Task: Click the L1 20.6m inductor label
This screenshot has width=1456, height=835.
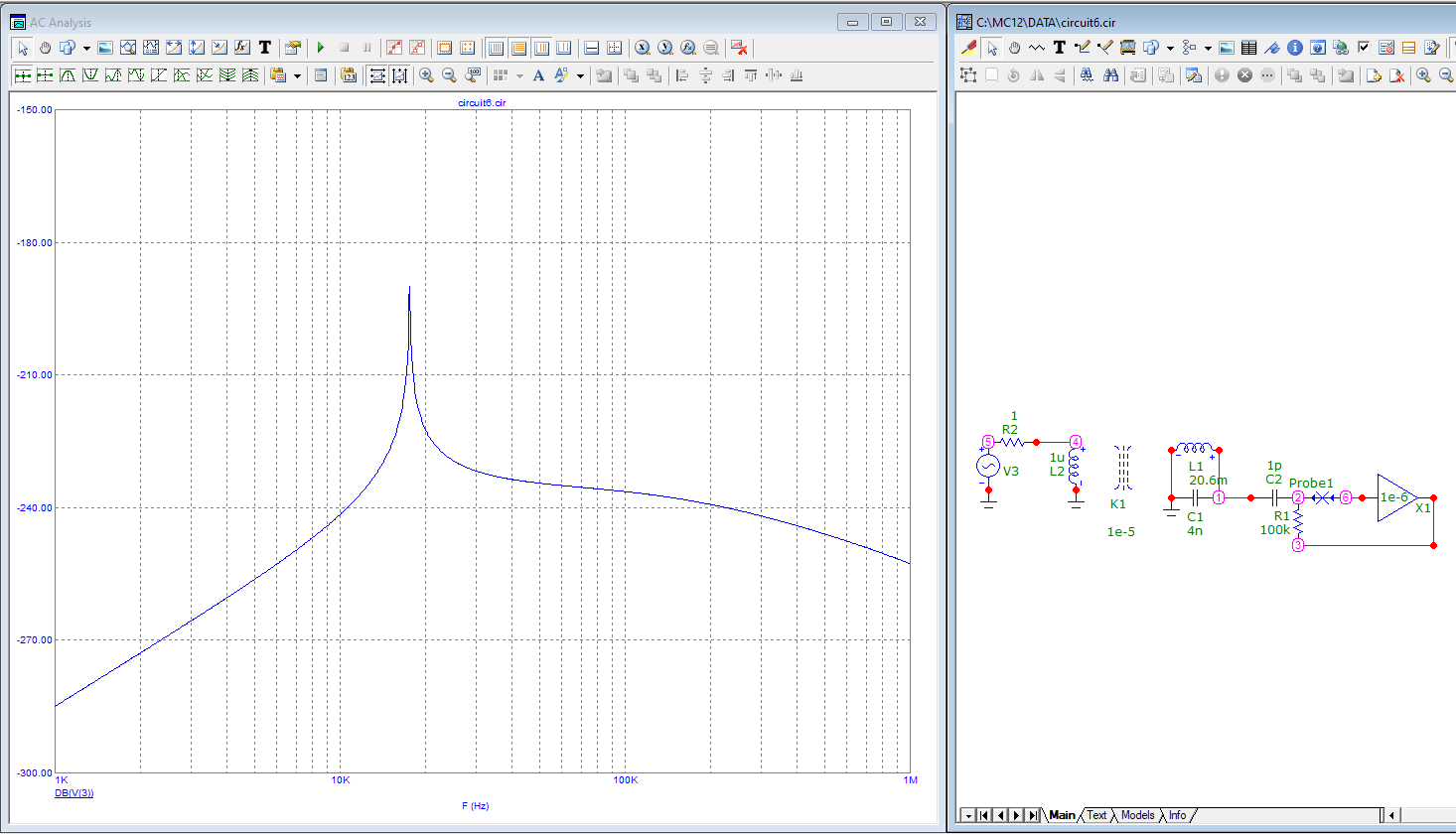Action: [1207, 473]
